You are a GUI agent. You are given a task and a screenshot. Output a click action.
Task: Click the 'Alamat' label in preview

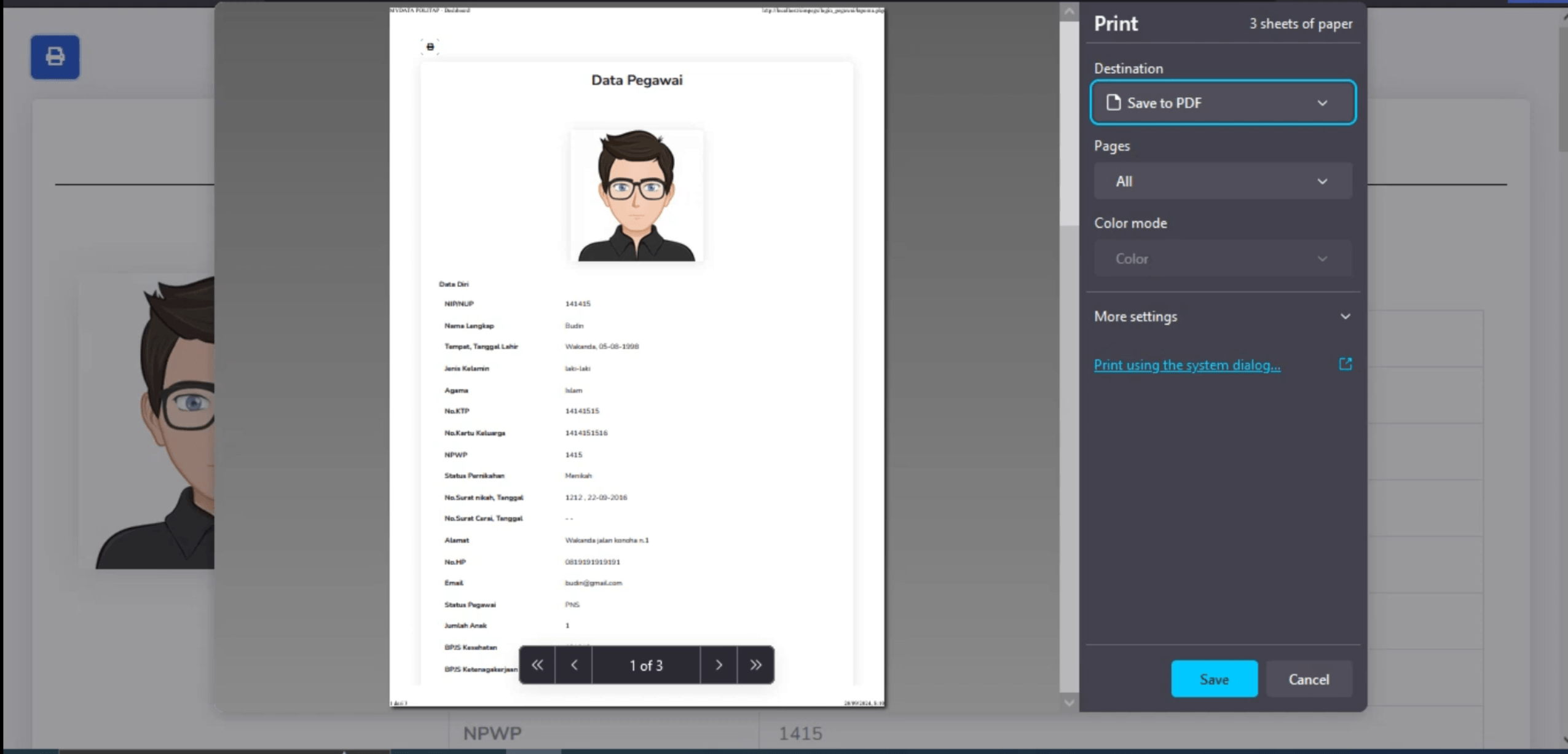(x=456, y=540)
